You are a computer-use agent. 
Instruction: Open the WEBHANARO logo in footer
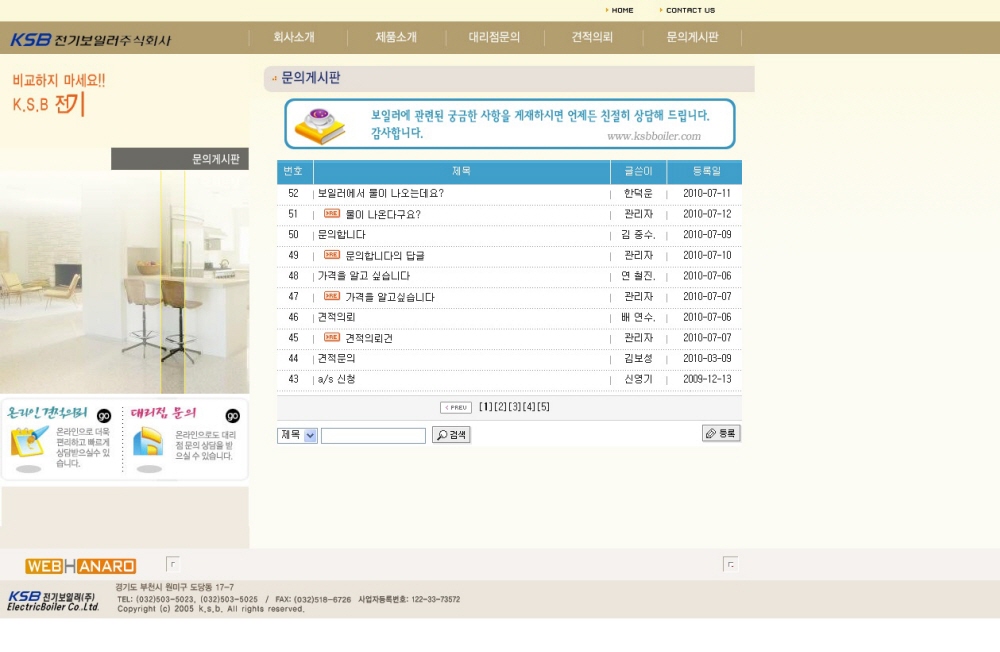81,566
